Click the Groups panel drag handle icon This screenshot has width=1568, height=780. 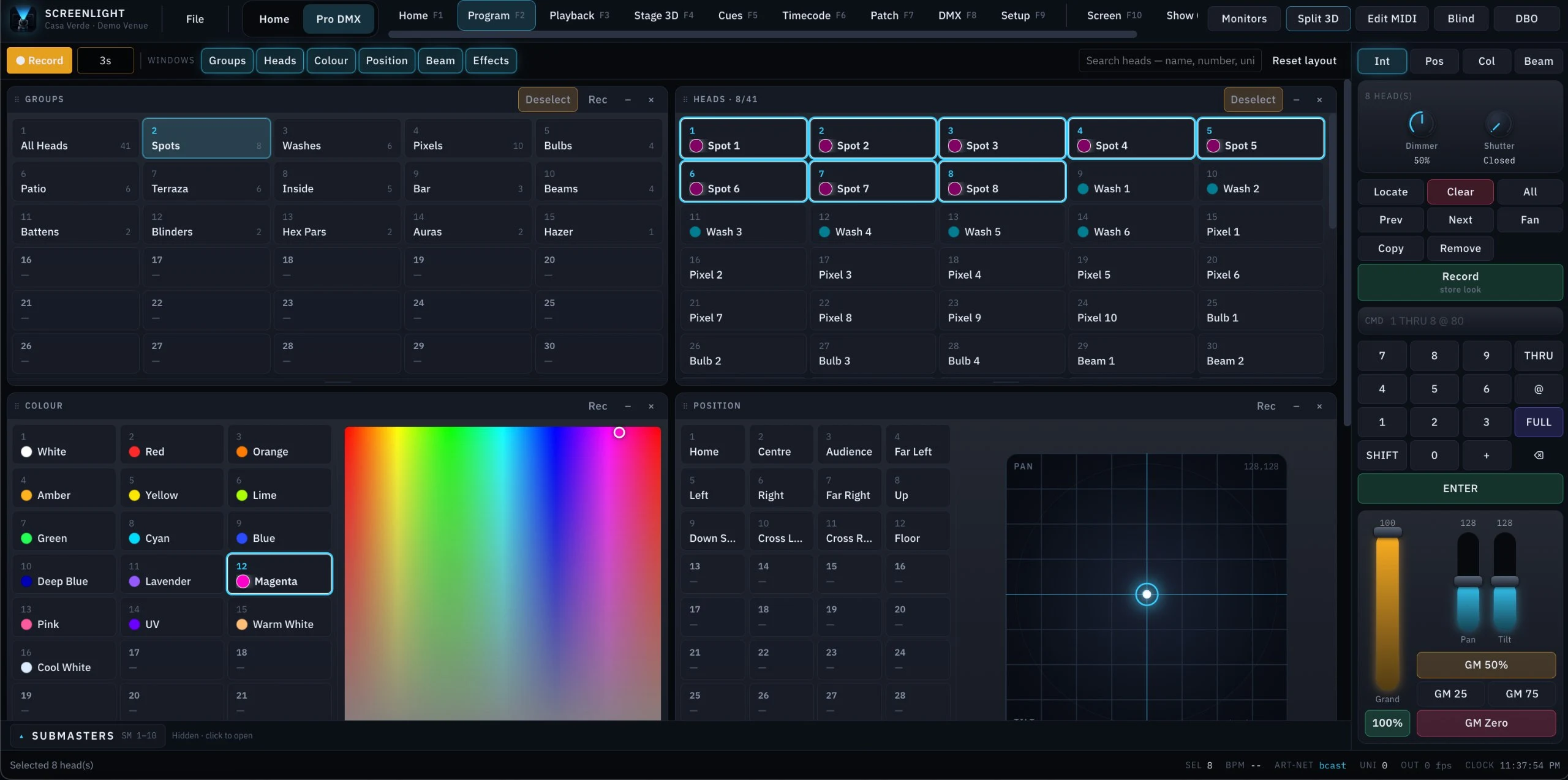pos(17,99)
